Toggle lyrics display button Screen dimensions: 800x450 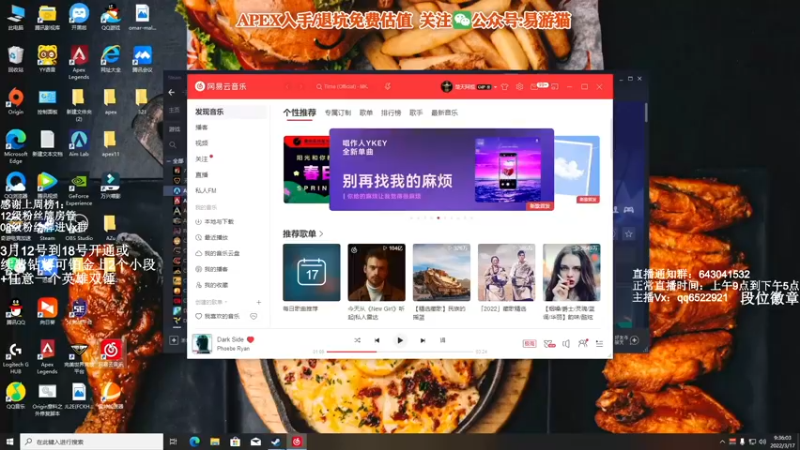(x=442, y=340)
